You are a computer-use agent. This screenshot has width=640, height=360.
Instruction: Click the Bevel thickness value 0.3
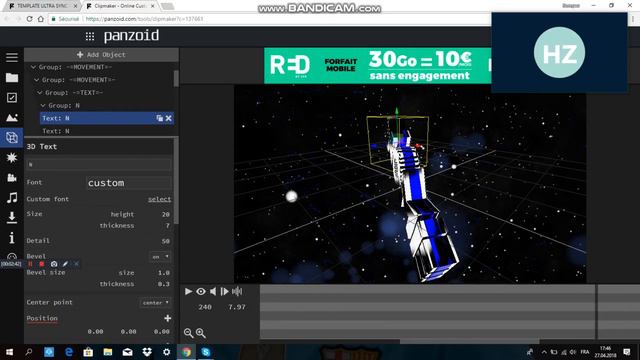point(164,284)
